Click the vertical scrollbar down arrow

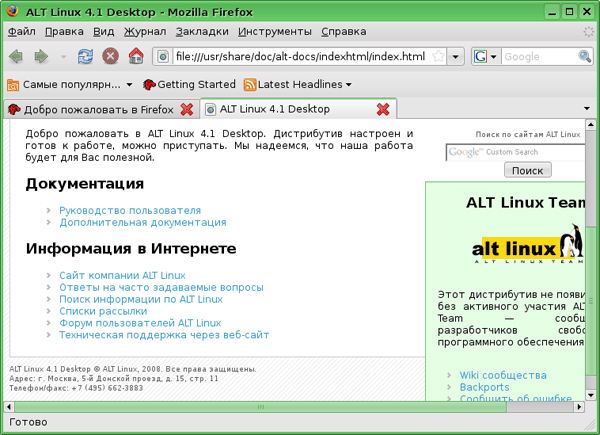[x=590, y=395]
